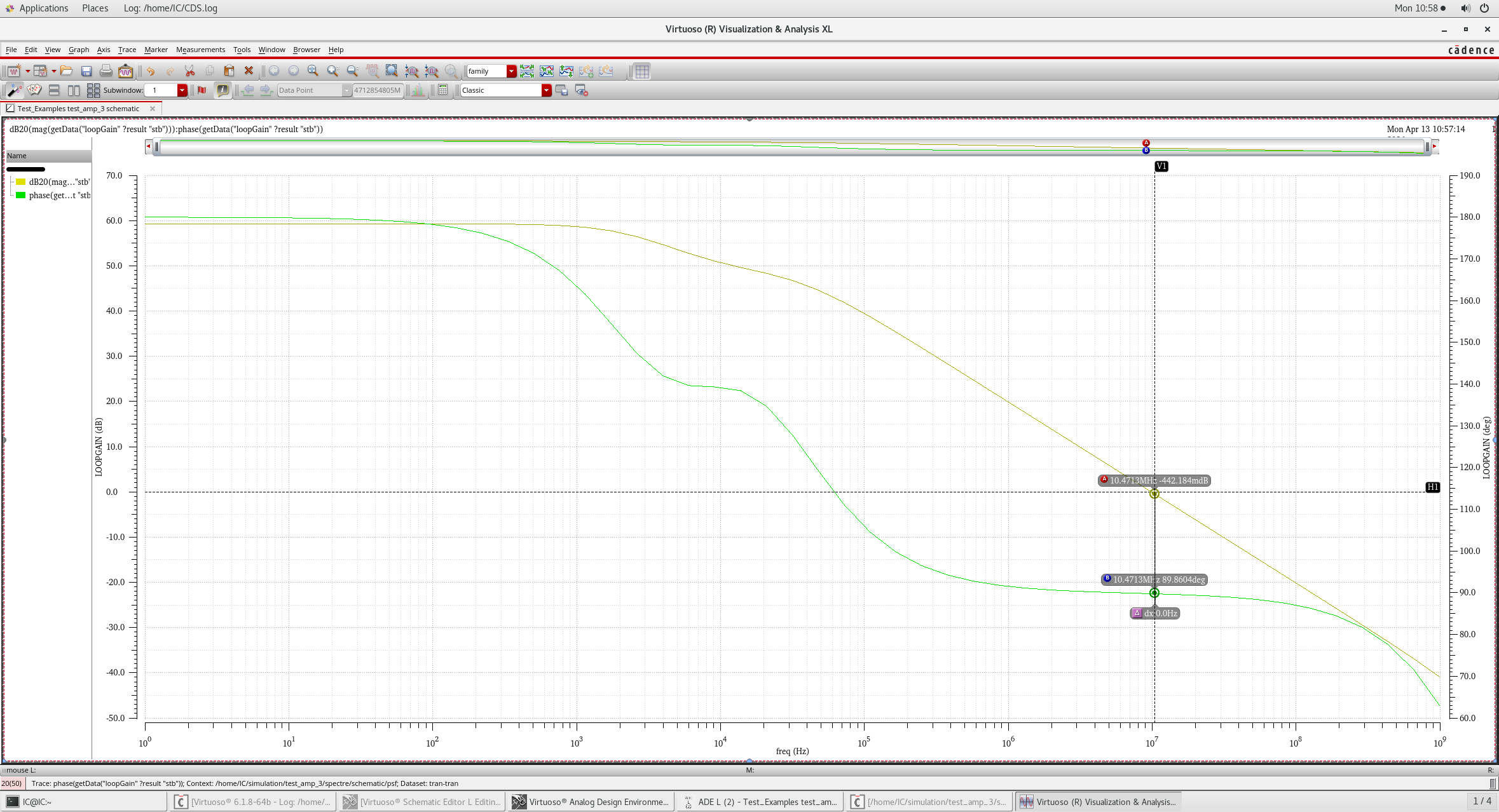Open the Marker menu

click(x=156, y=50)
